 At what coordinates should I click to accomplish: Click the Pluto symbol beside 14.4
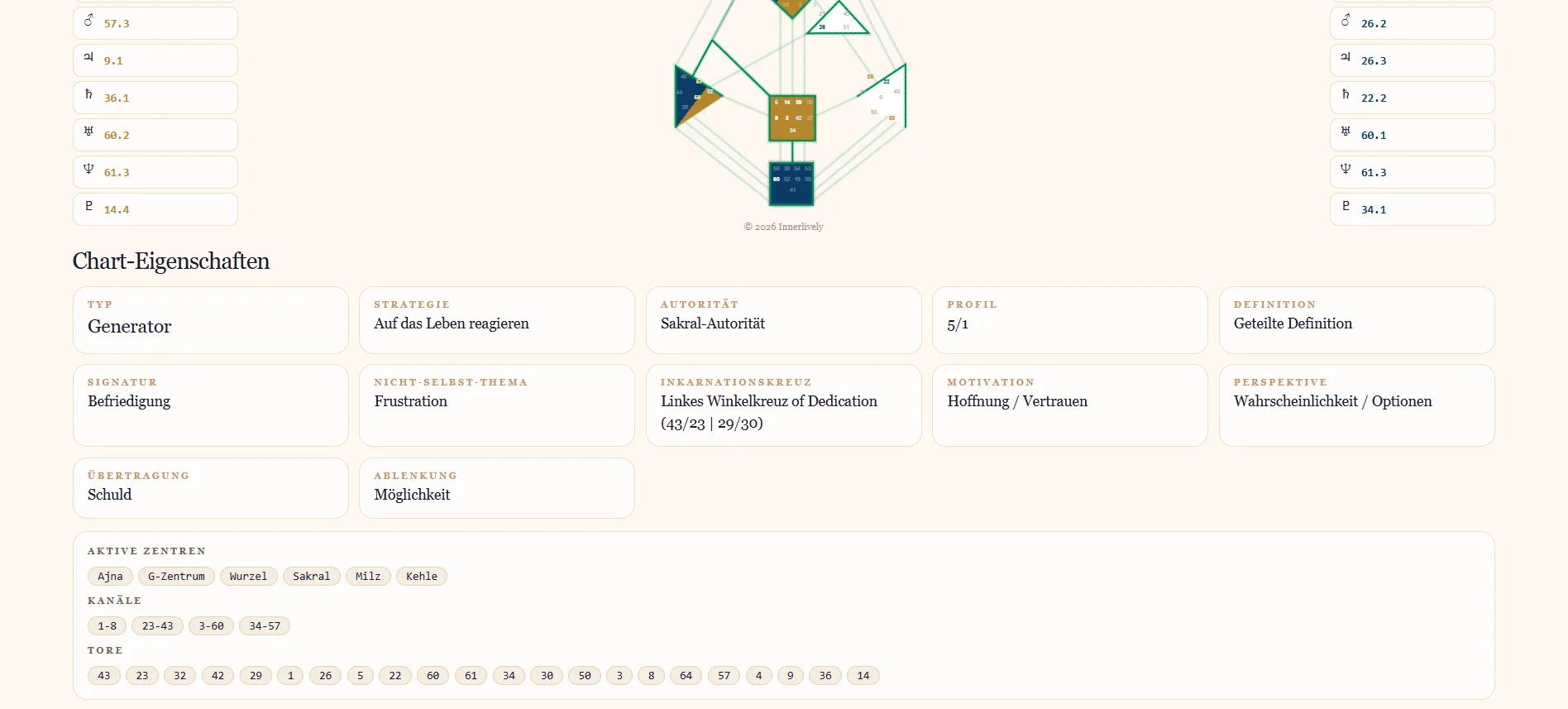88,206
